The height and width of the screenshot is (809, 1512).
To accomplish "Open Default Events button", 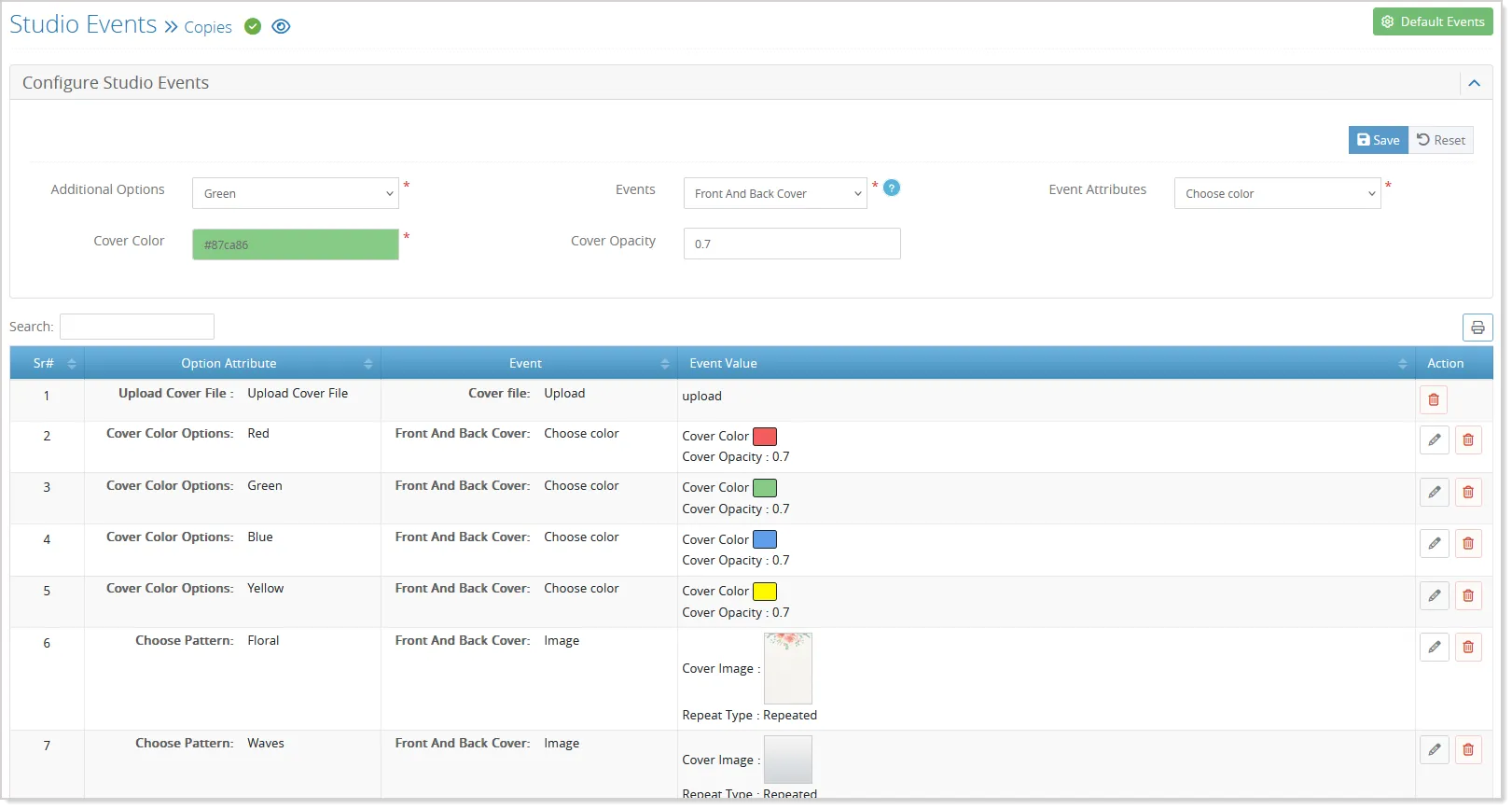I will [x=1433, y=21].
